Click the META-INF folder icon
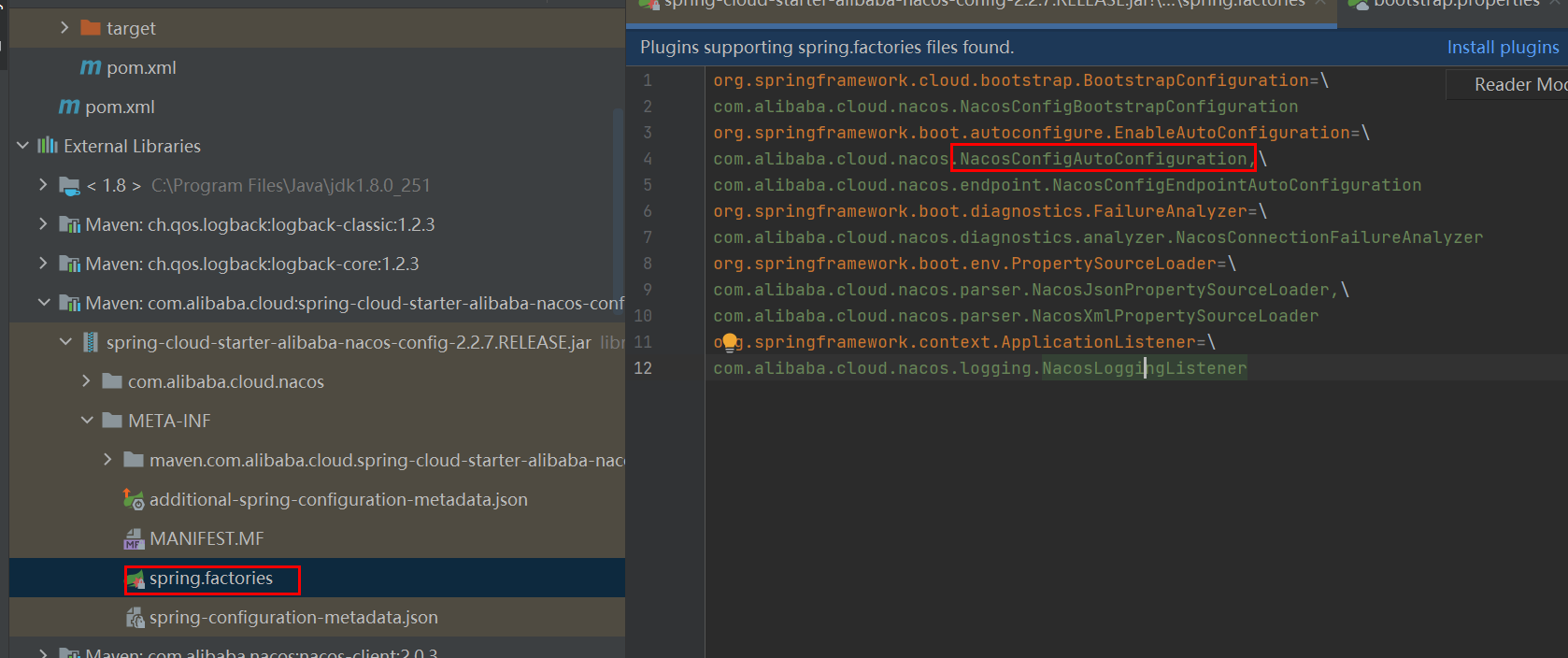Screen dimensions: 1568x658 (112, 421)
